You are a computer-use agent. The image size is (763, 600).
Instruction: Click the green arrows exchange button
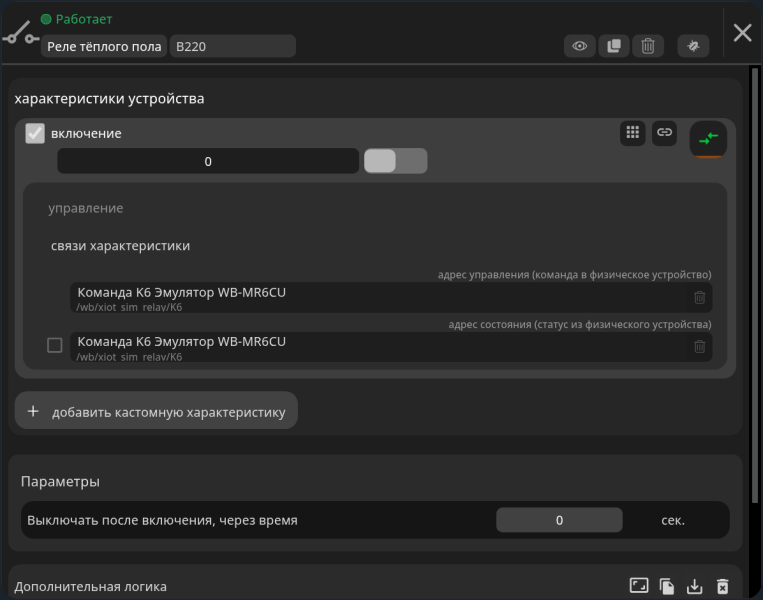[x=708, y=139]
